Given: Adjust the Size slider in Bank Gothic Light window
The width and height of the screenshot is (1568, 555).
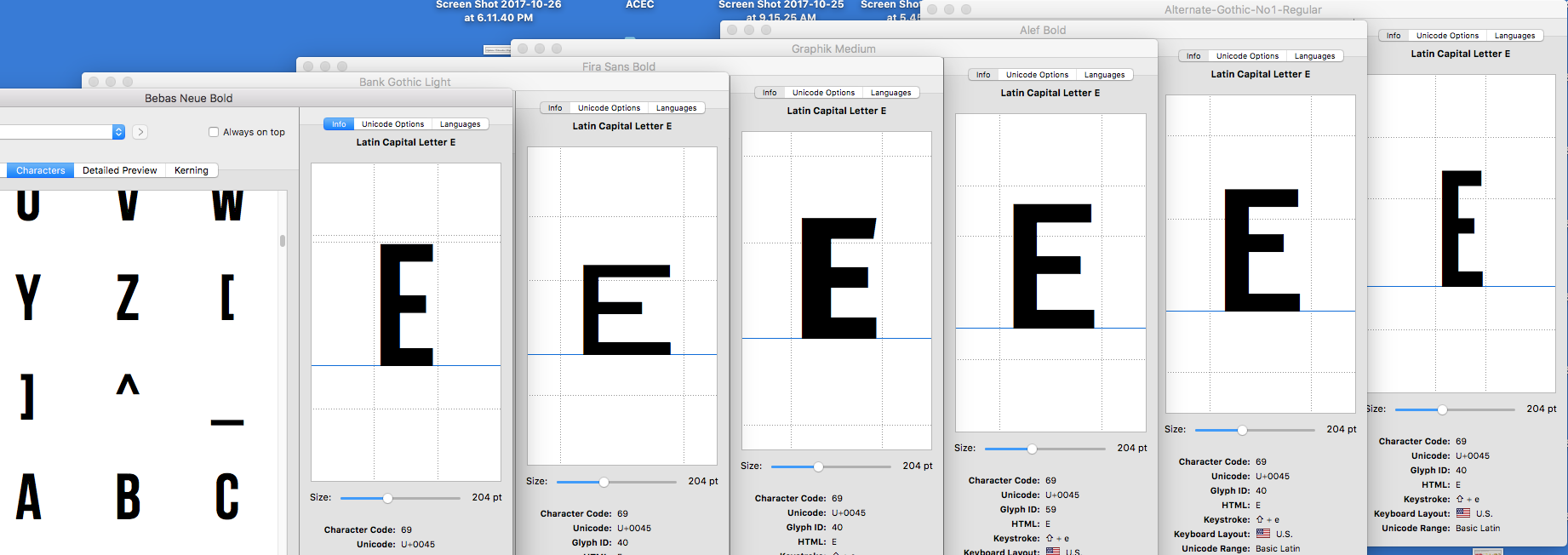Looking at the screenshot, I should (616, 482).
